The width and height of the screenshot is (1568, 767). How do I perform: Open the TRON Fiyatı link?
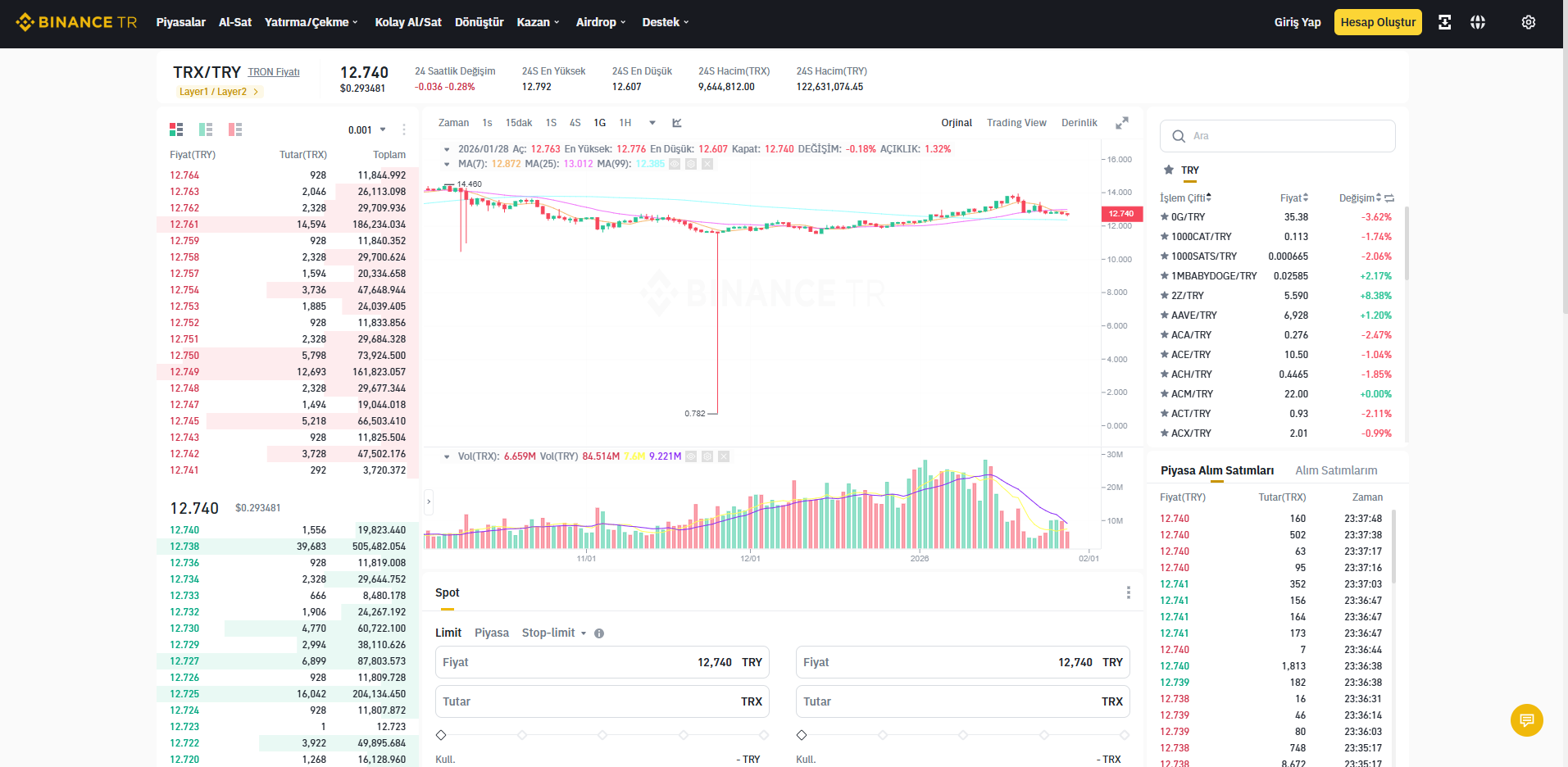coord(274,72)
